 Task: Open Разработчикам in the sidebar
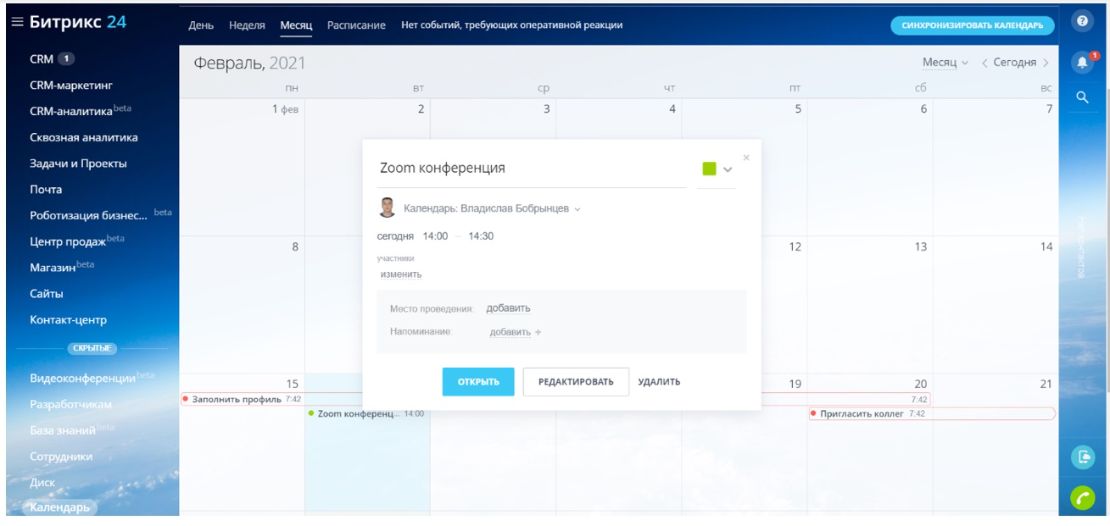tap(71, 405)
